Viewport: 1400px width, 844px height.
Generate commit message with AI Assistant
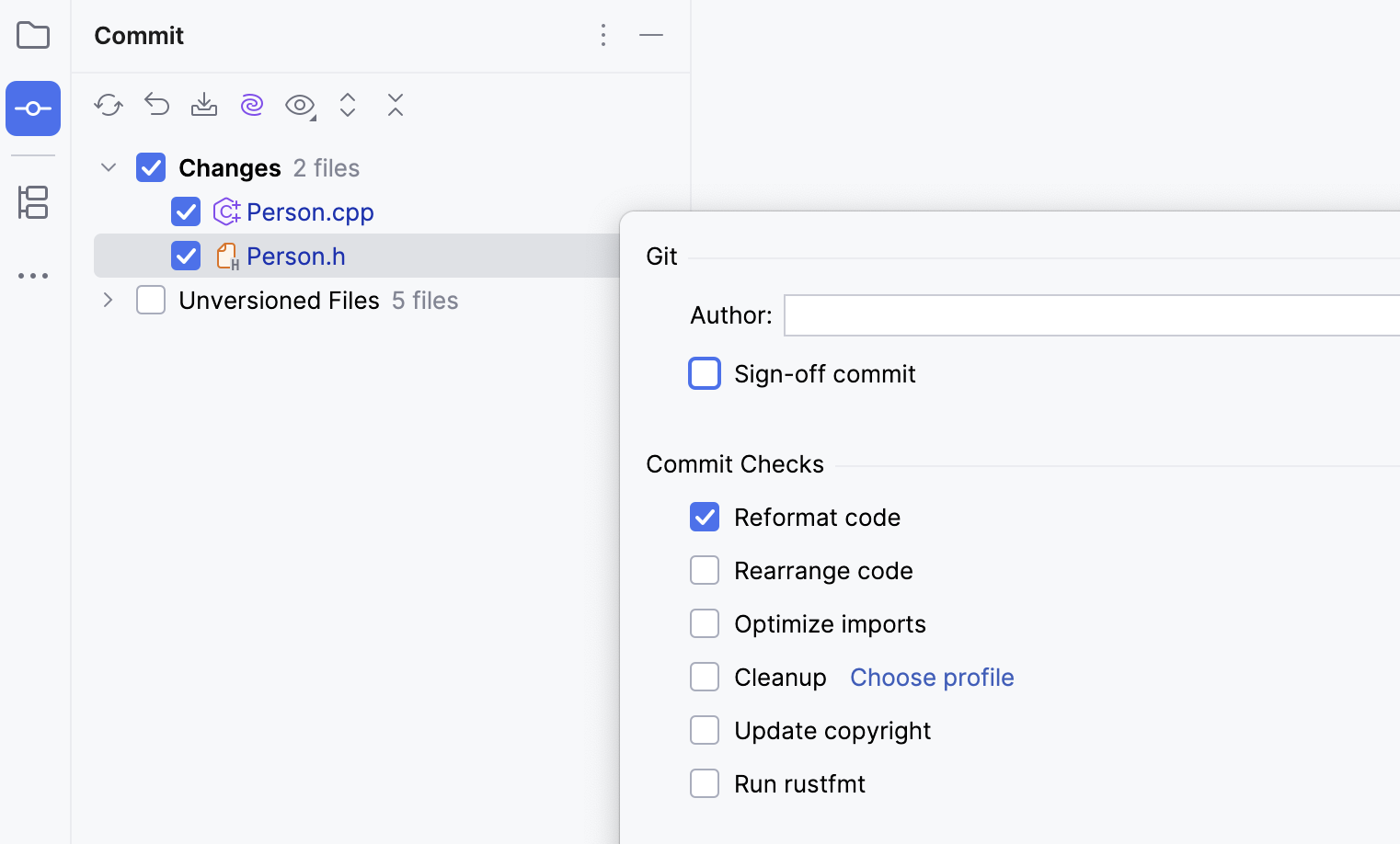[252, 105]
